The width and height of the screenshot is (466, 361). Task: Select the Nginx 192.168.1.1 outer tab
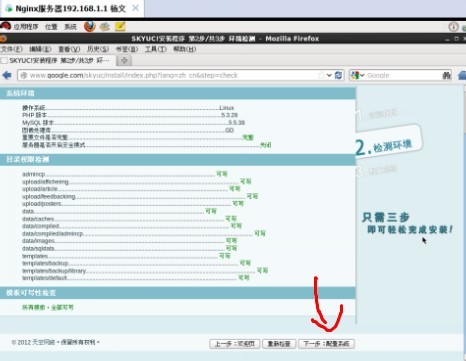(72, 8)
